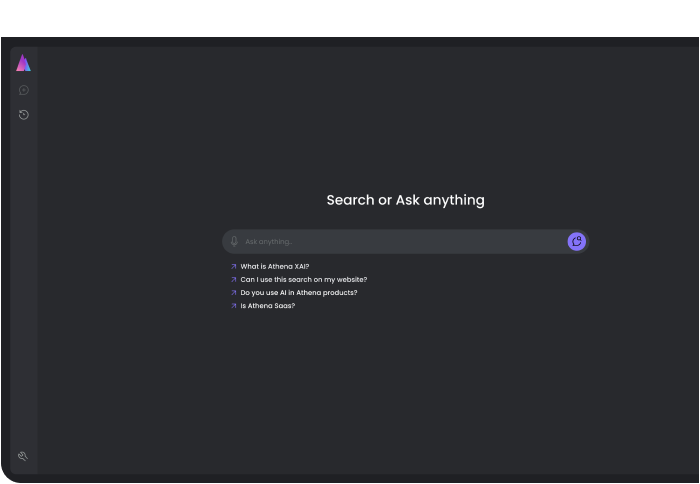Click the 'Search or Ask anything' heading

(x=405, y=200)
